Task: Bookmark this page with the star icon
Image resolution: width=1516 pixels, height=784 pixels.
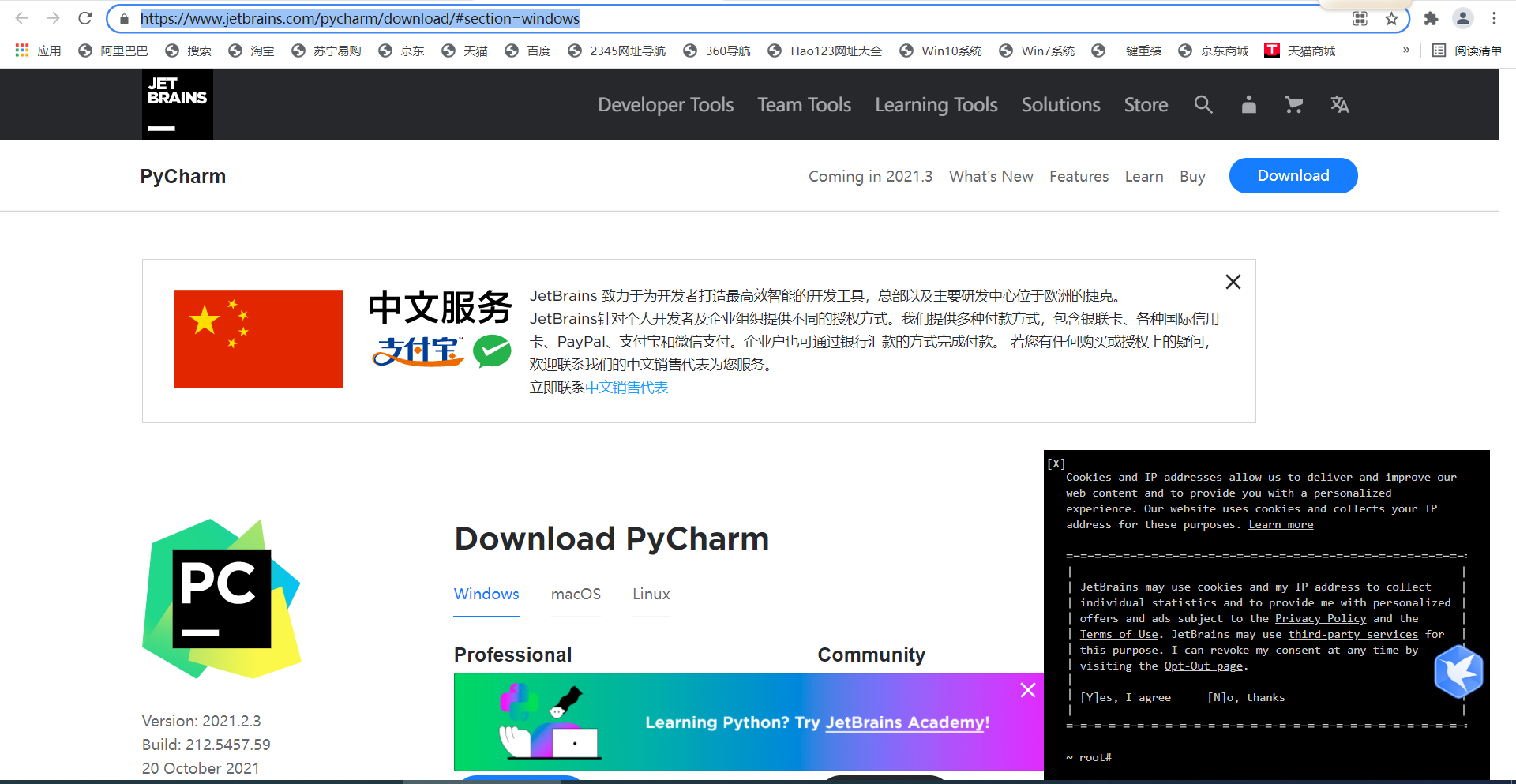Action: point(1391,19)
